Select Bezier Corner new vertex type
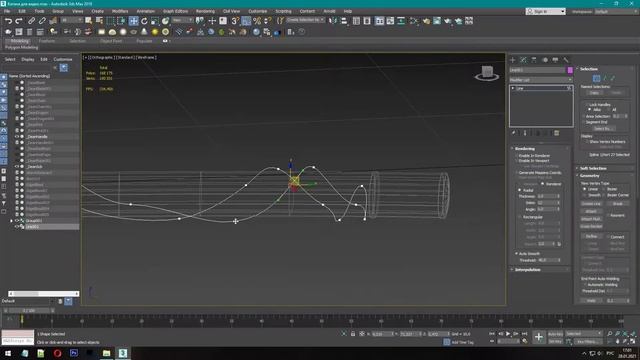This screenshot has height=360, width=640. pyautogui.click(x=604, y=195)
